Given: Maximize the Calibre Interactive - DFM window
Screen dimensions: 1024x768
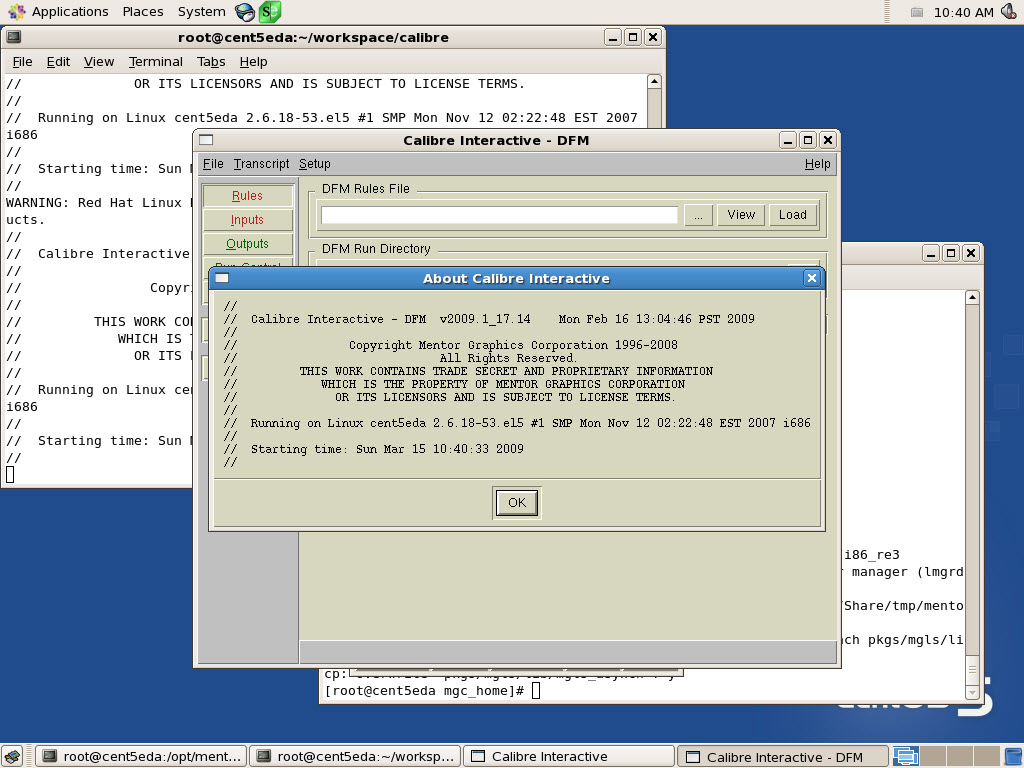Looking at the screenshot, I should pyautogui.click(x=808, y=140).
